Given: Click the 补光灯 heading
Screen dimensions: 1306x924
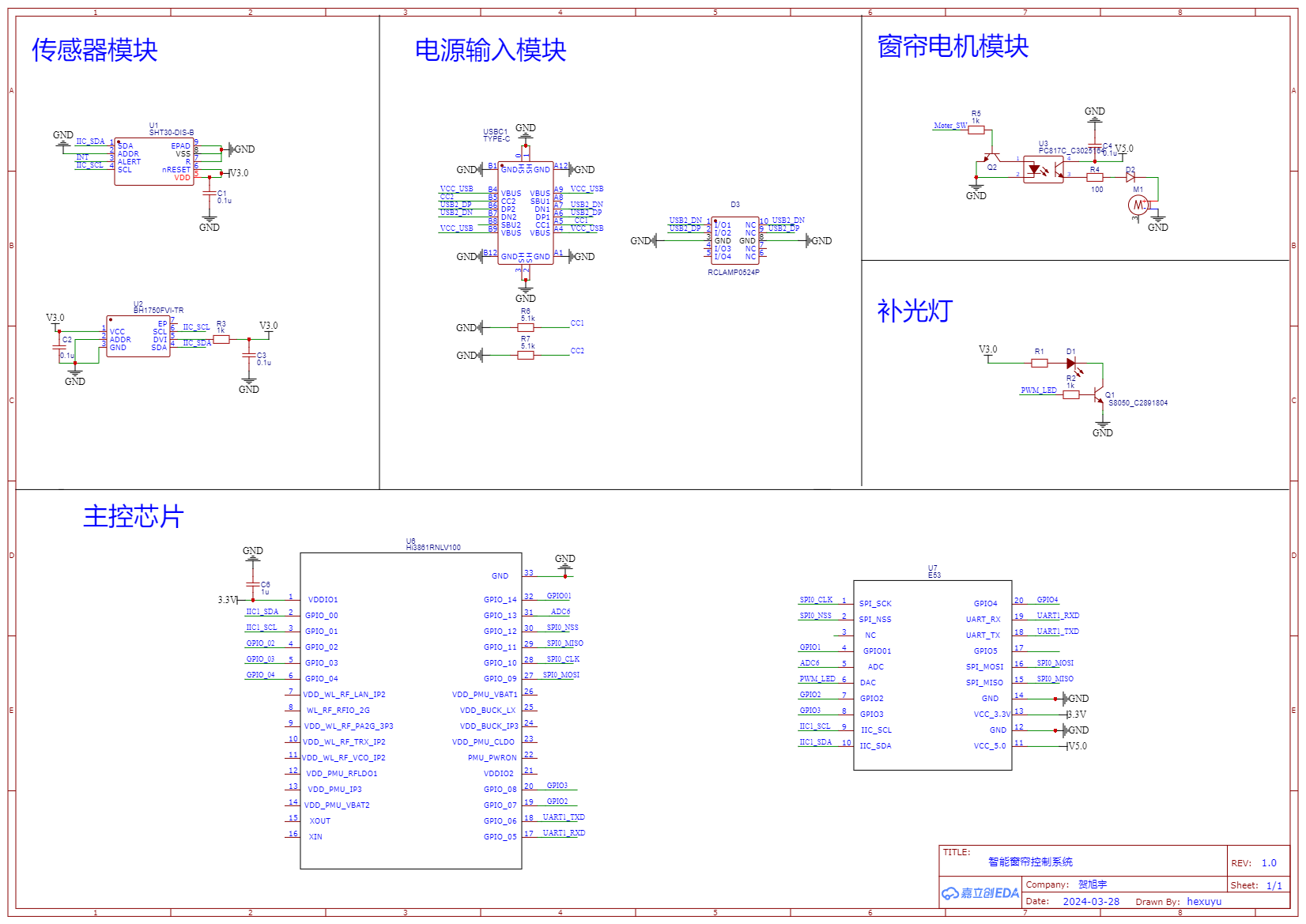Looking at the screenshot, I should pos(915,311).
